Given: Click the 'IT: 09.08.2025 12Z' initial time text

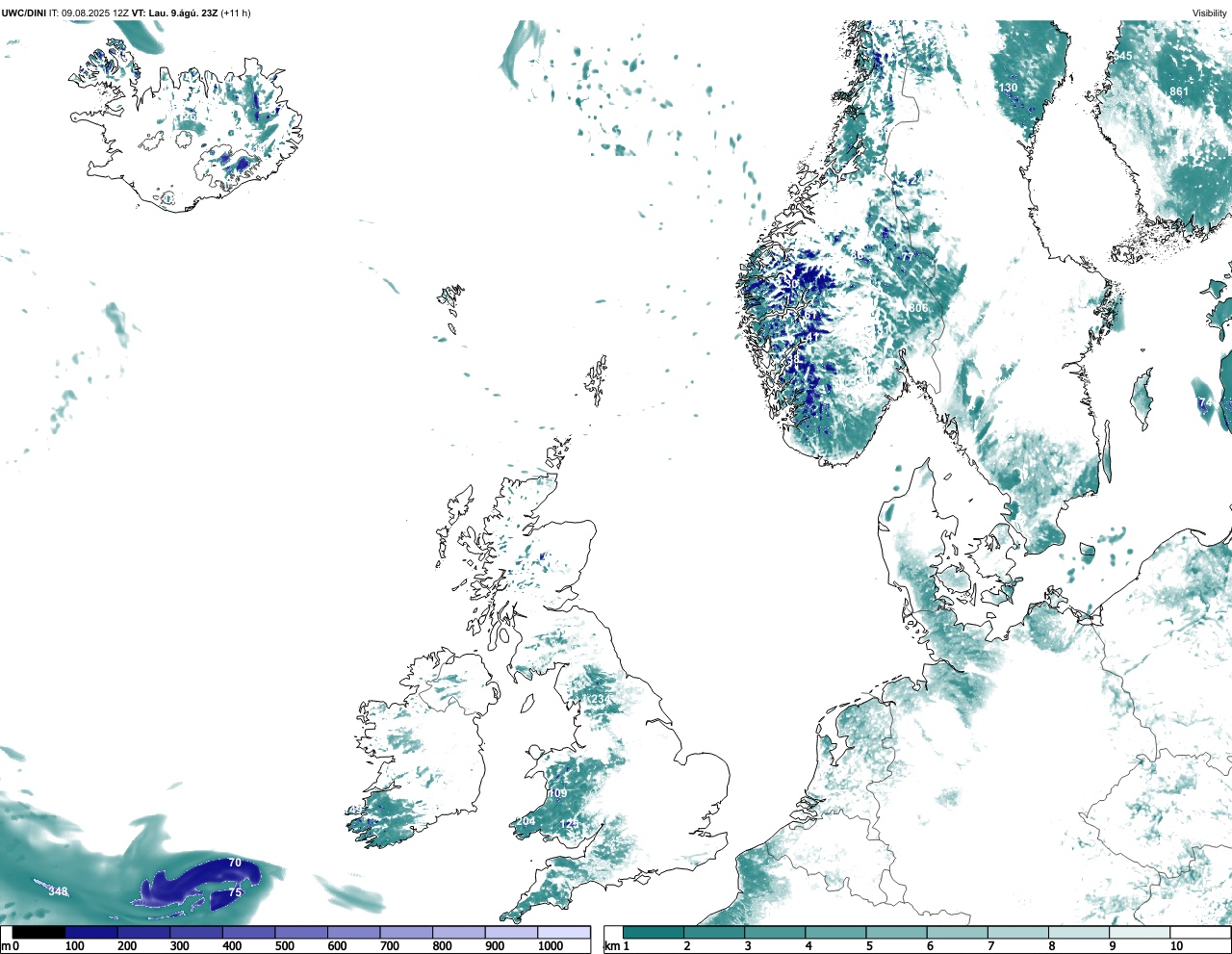Looking at the screenshot, I should click(89, 13).
